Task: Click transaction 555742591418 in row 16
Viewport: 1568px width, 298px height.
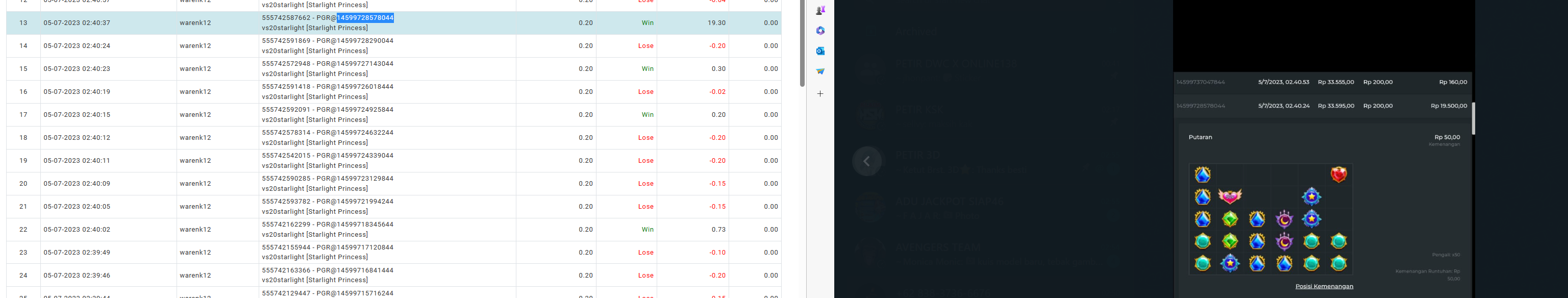Action: coord(286,87)
